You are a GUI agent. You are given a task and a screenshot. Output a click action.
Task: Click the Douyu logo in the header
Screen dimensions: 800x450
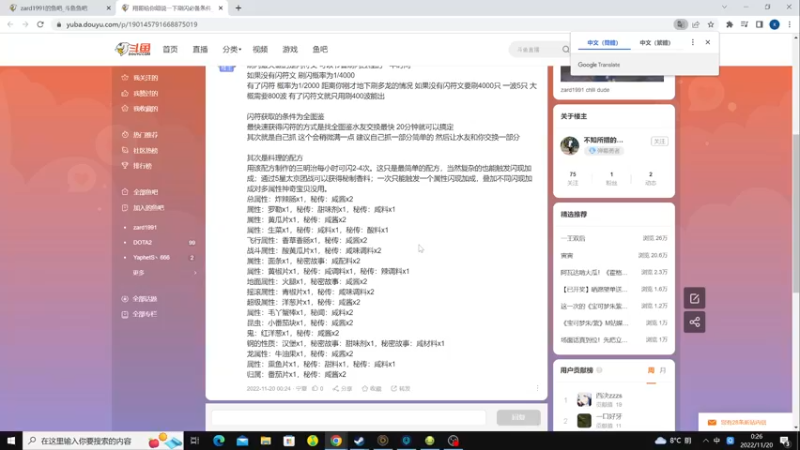point(133,49)
